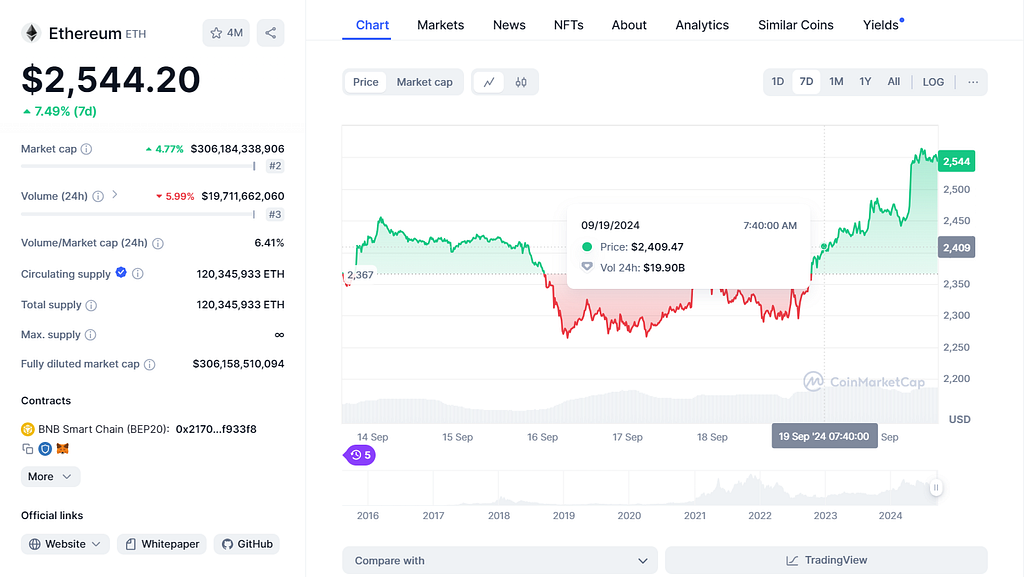
Task: Open the chart events badge showing 5
Action: click(x=360, y=455)
